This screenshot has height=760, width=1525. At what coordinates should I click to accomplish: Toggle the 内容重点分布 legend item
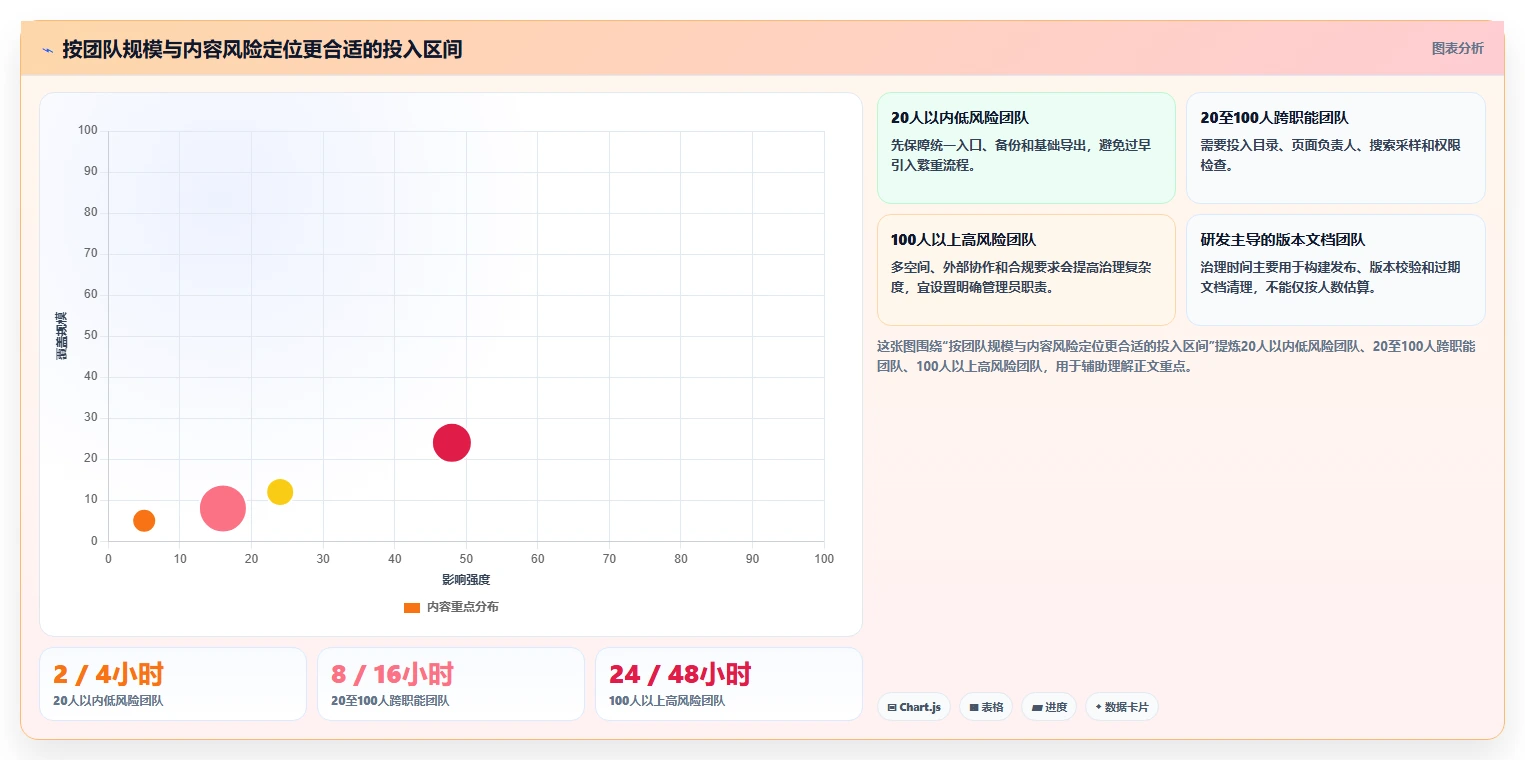451,607
